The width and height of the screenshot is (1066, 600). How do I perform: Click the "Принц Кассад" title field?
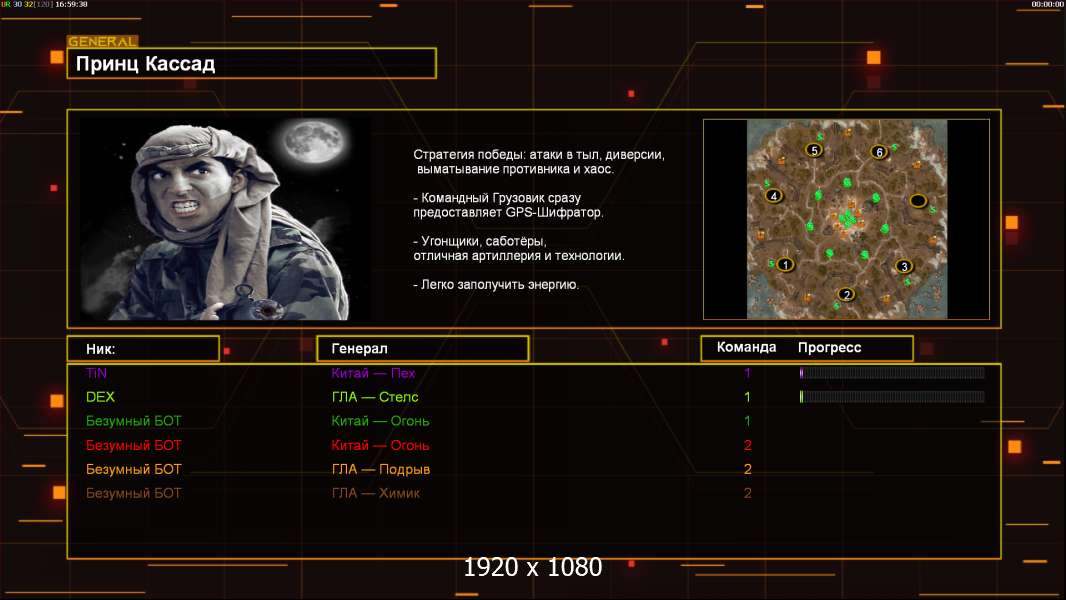pyautogui.click(x=251, y=64)
